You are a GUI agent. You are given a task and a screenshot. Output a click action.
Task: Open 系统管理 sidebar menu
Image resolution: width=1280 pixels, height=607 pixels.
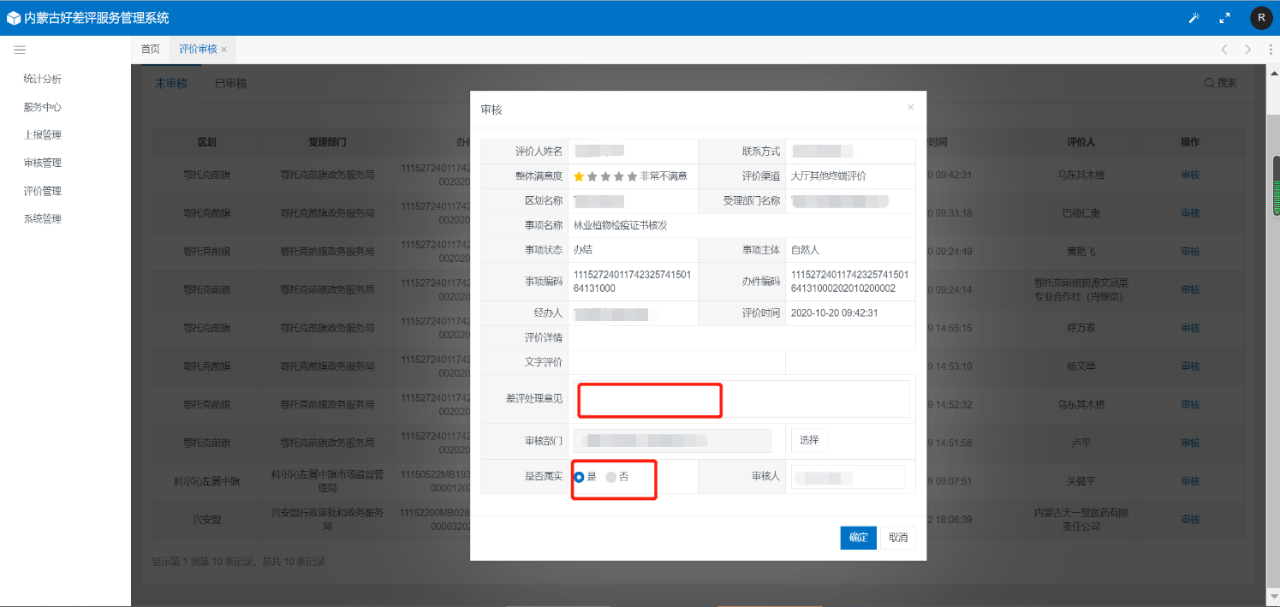tap(43, 219)
